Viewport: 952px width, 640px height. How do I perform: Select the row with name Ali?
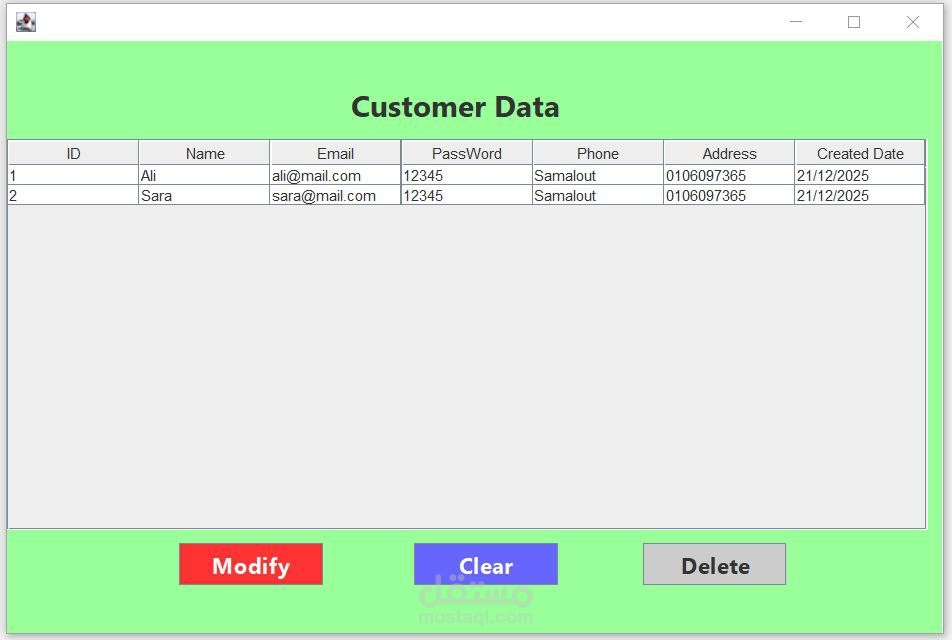pyautogui.click(x=466, y=175)
